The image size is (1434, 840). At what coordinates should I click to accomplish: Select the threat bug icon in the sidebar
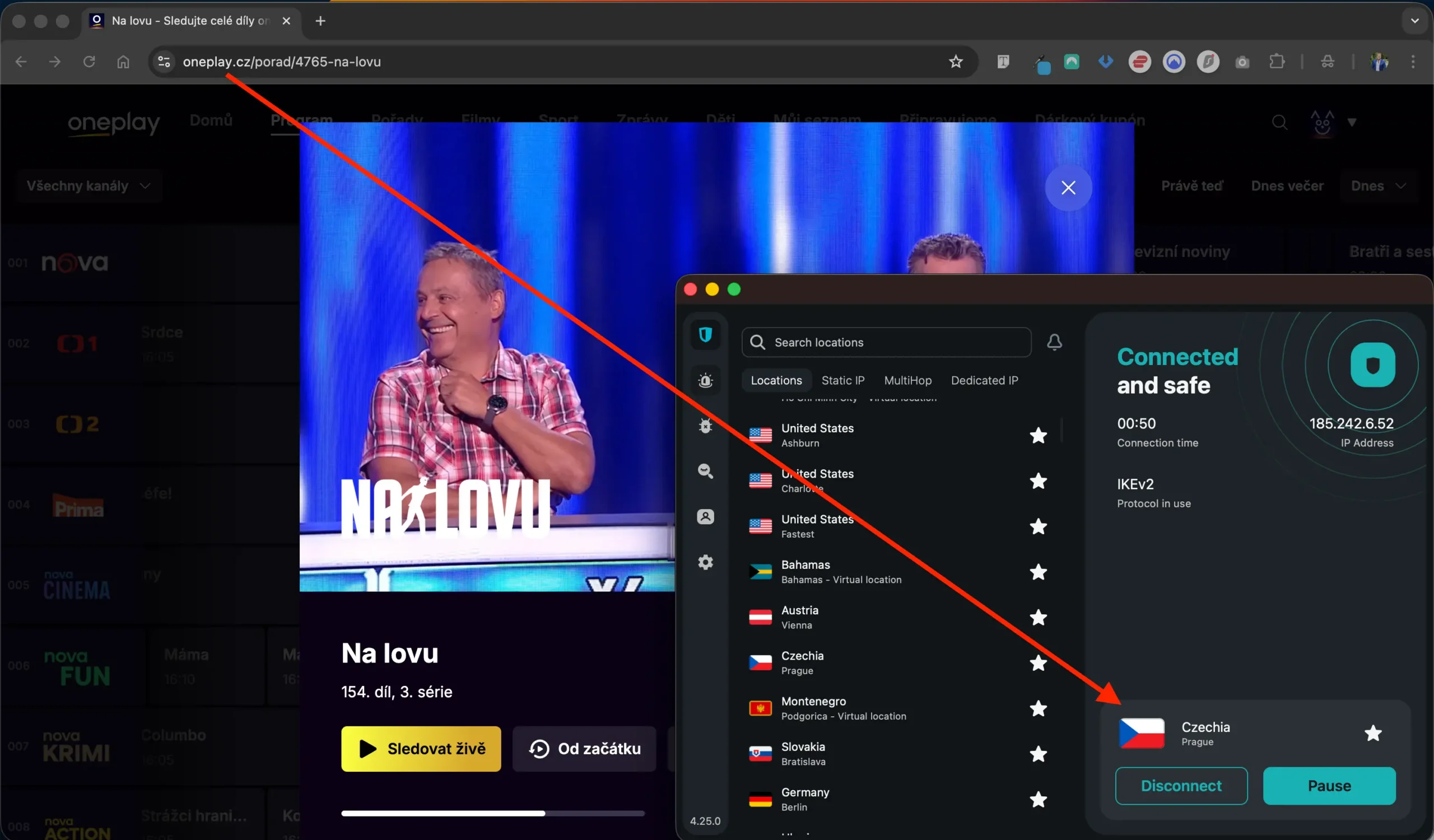coord(705,426)
